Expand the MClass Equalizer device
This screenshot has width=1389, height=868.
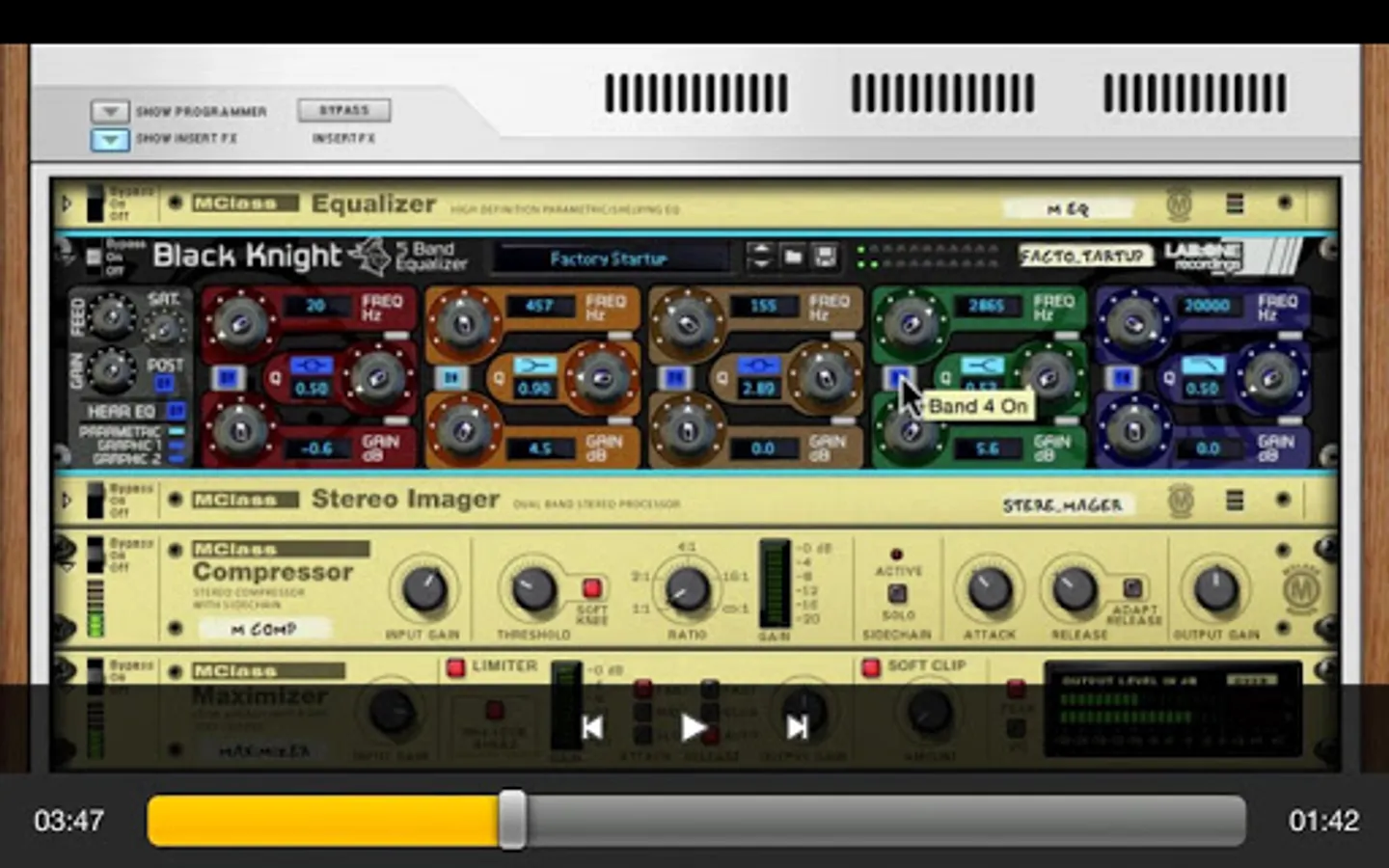click(x=67, y=203)
